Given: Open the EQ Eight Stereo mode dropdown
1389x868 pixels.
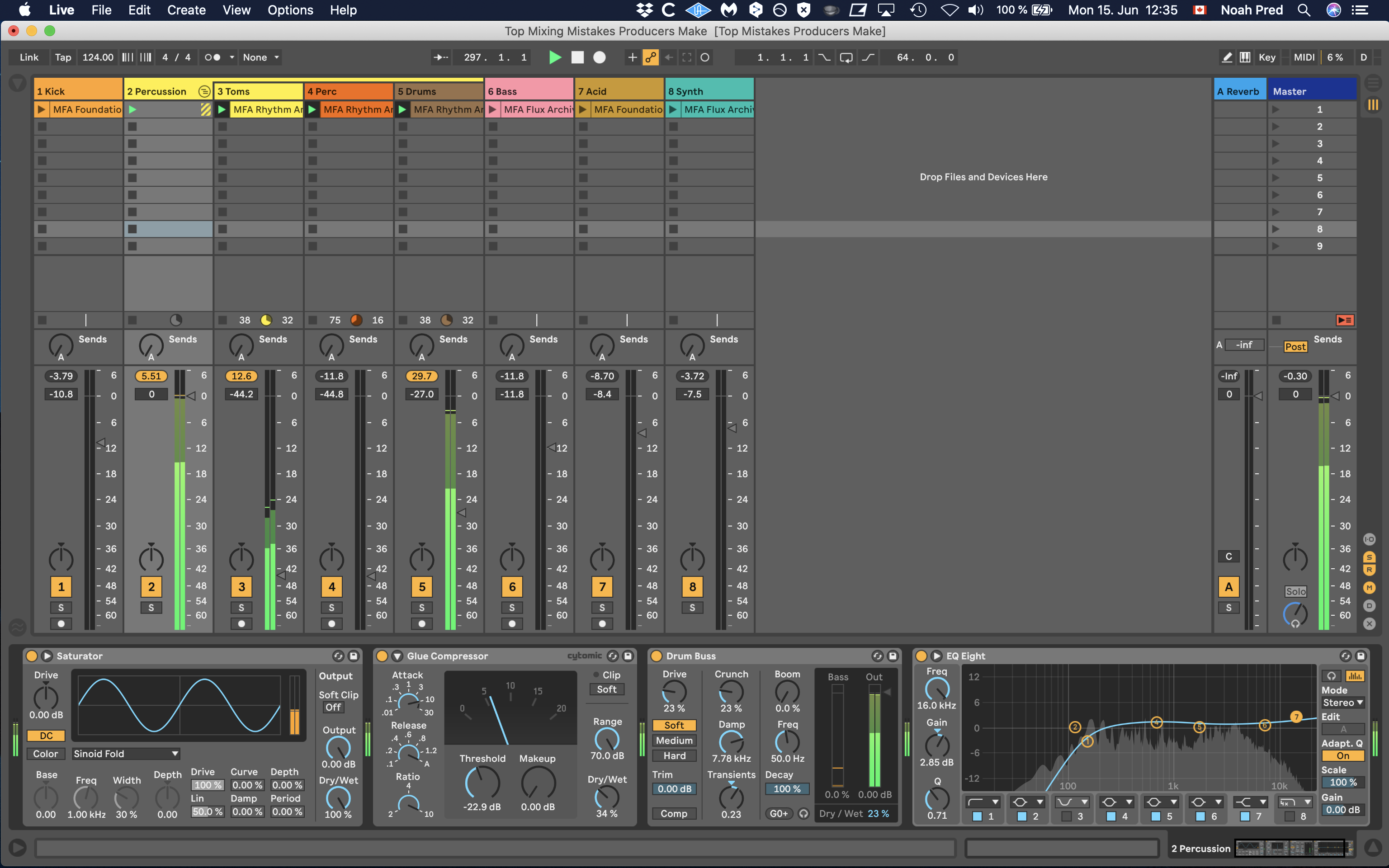Looking at the screenshot, I should pos(1342,703).
